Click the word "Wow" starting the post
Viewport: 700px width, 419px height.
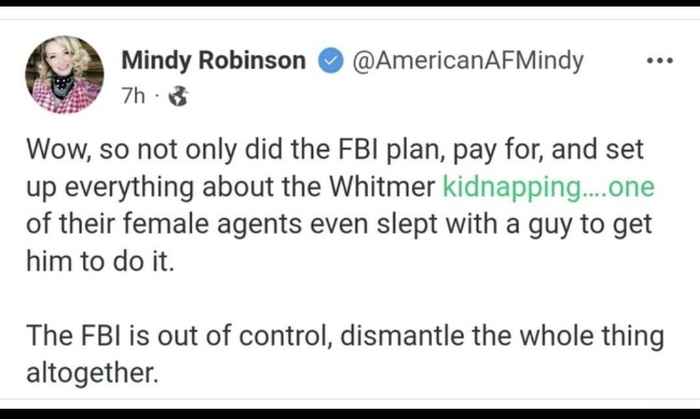pyautogui.click(x=51, y=152)
